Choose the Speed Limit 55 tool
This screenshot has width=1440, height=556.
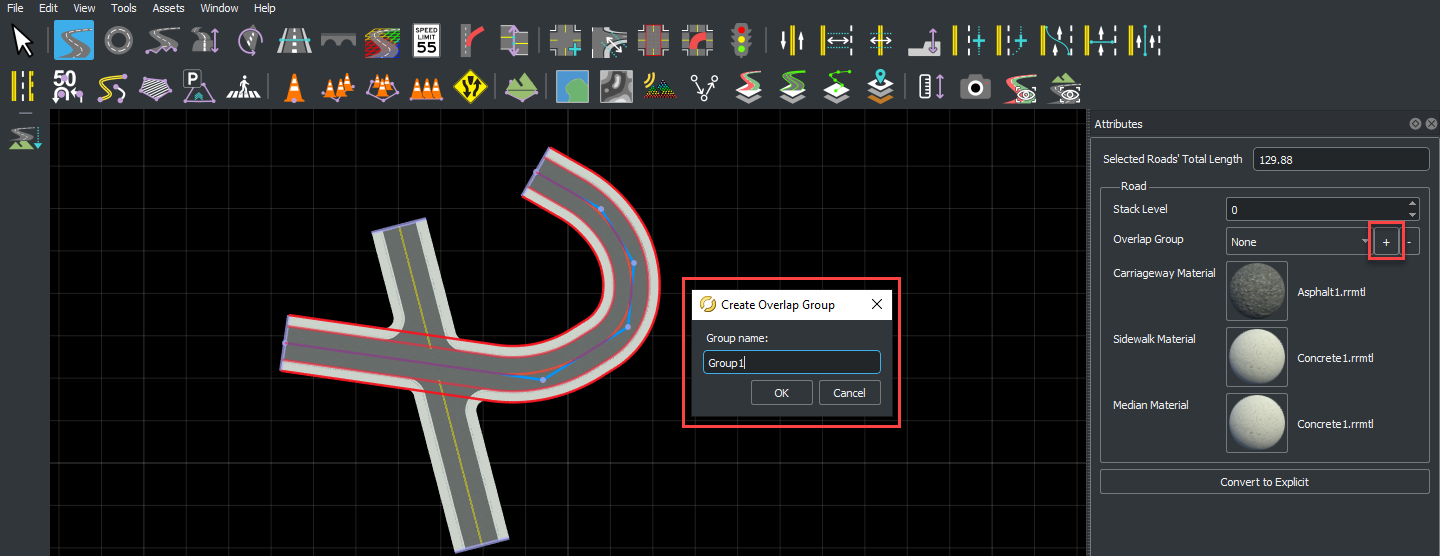click(427, 41)
